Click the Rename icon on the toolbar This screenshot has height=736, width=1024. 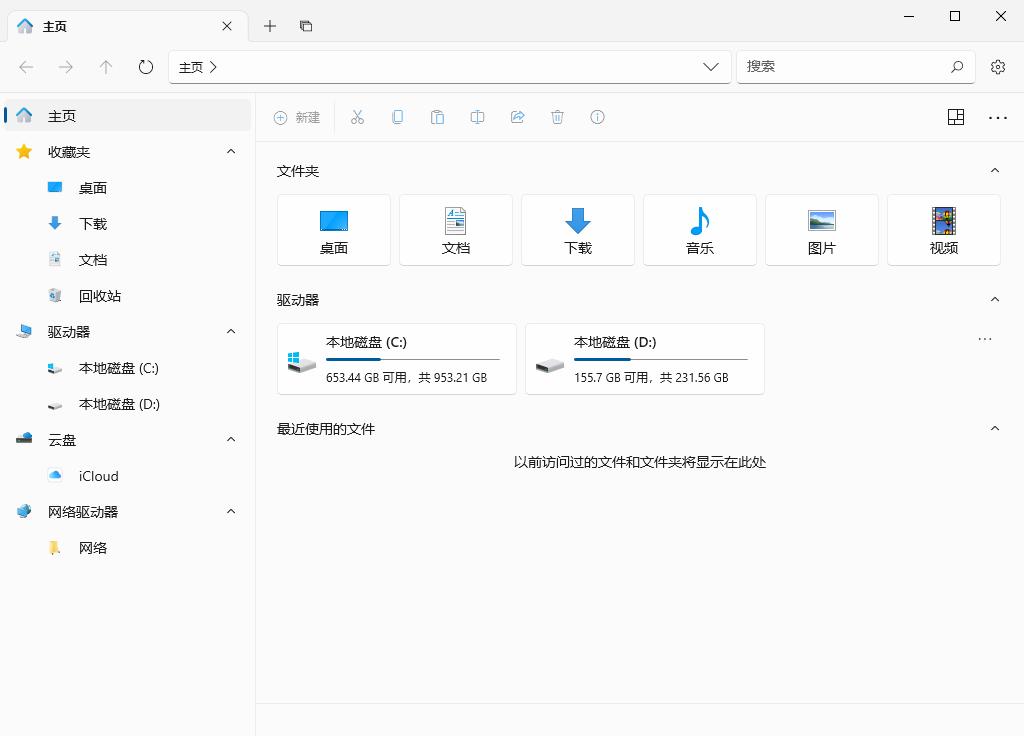tap(477, 117)
